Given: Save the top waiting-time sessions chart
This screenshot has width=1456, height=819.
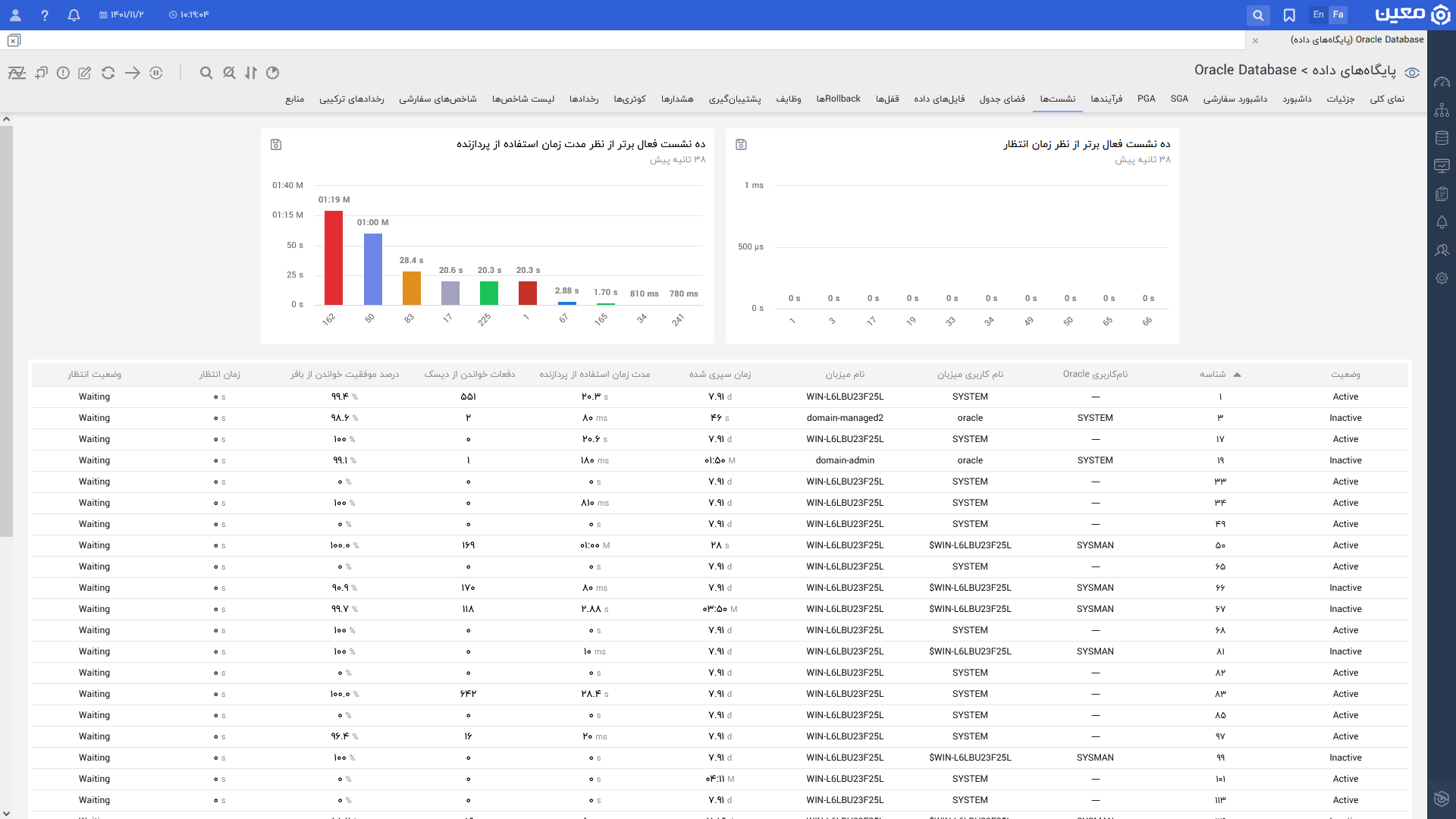Looking at the screenshot, I should point(741,145).
